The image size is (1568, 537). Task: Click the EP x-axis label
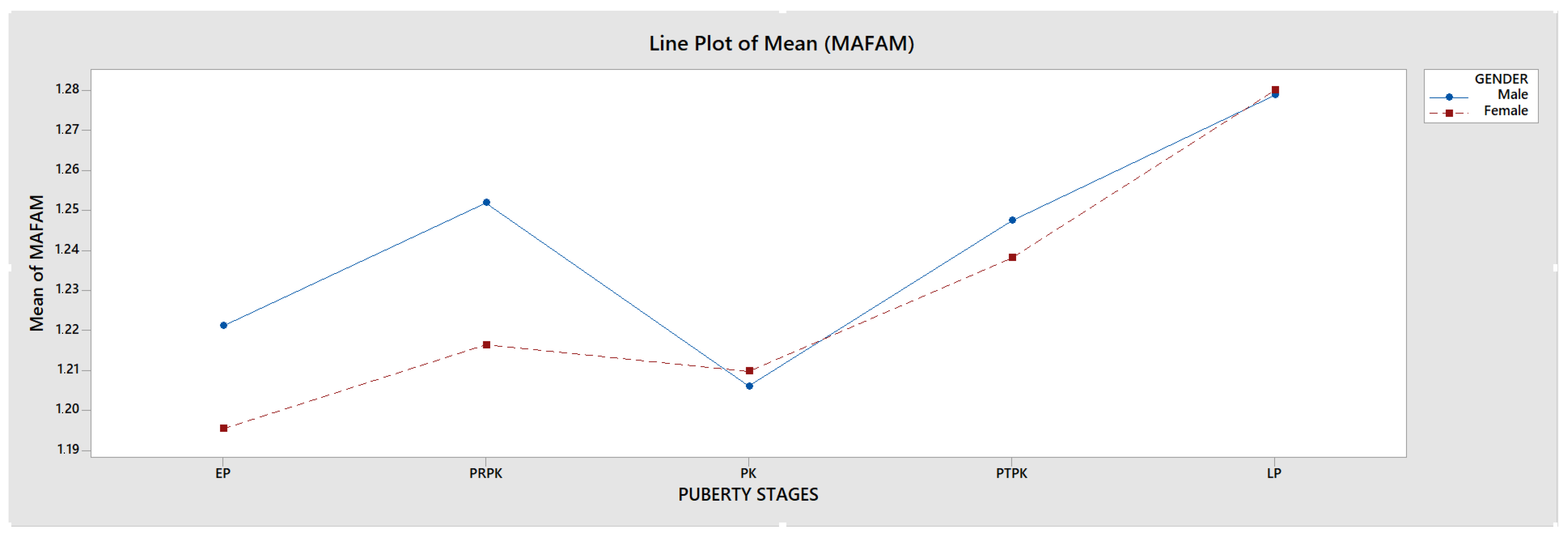223,473
